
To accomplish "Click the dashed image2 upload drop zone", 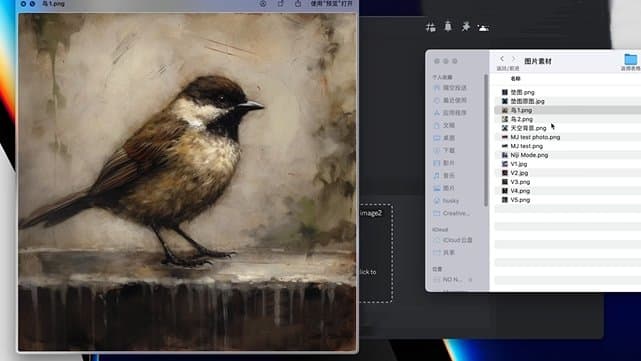I will point(376,253).
